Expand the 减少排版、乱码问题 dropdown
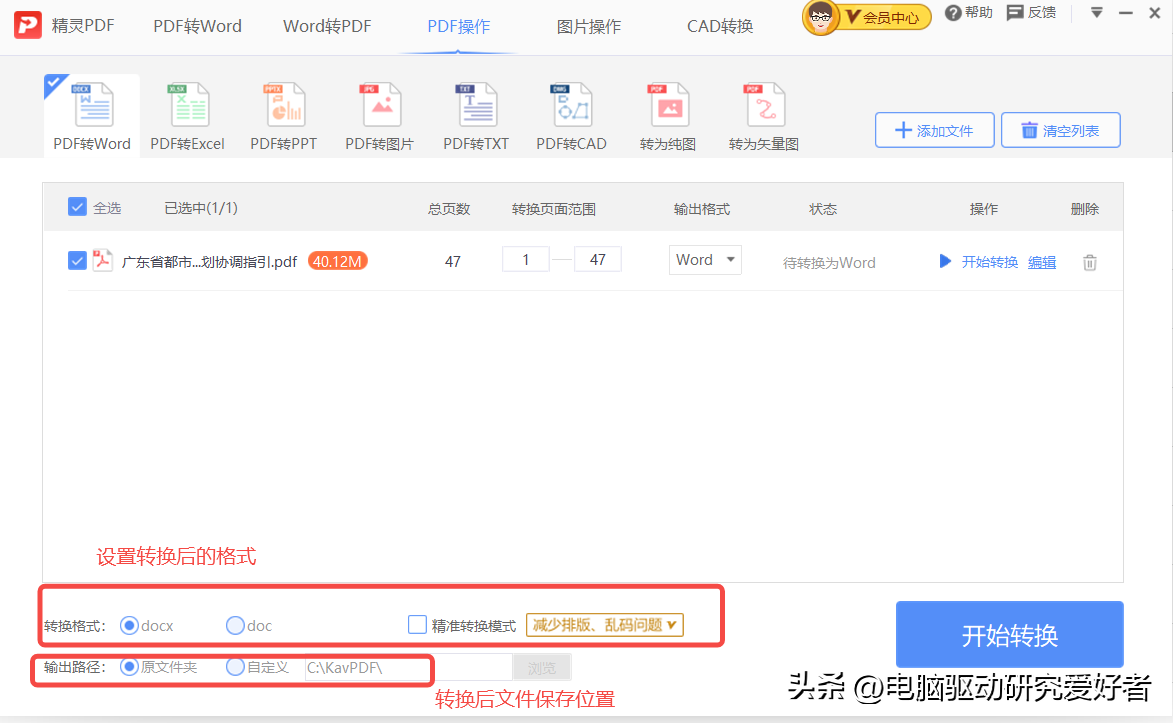The width and height of the screenshot is (1173, 723). [x=604, y=625]
